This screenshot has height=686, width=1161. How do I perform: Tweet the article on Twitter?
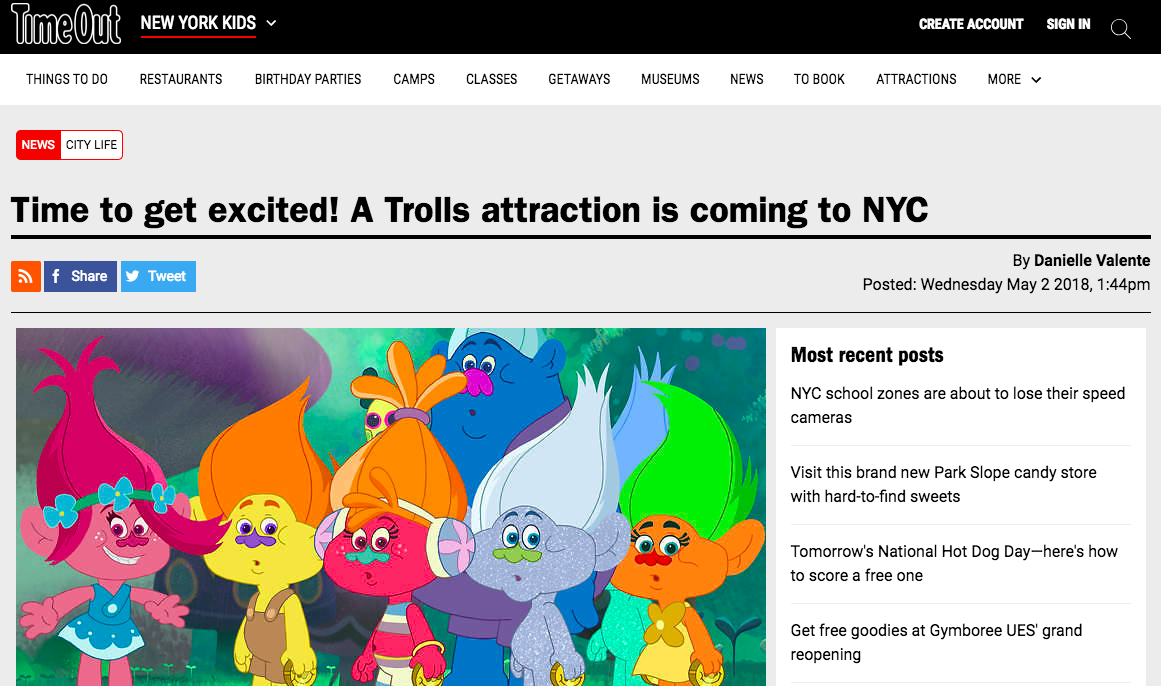[x=158, y=276]
